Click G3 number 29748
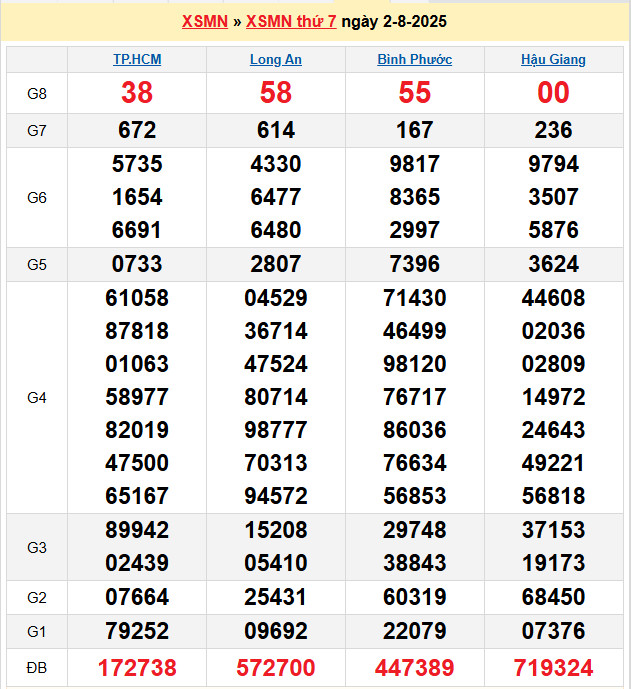 click(414, 530)
